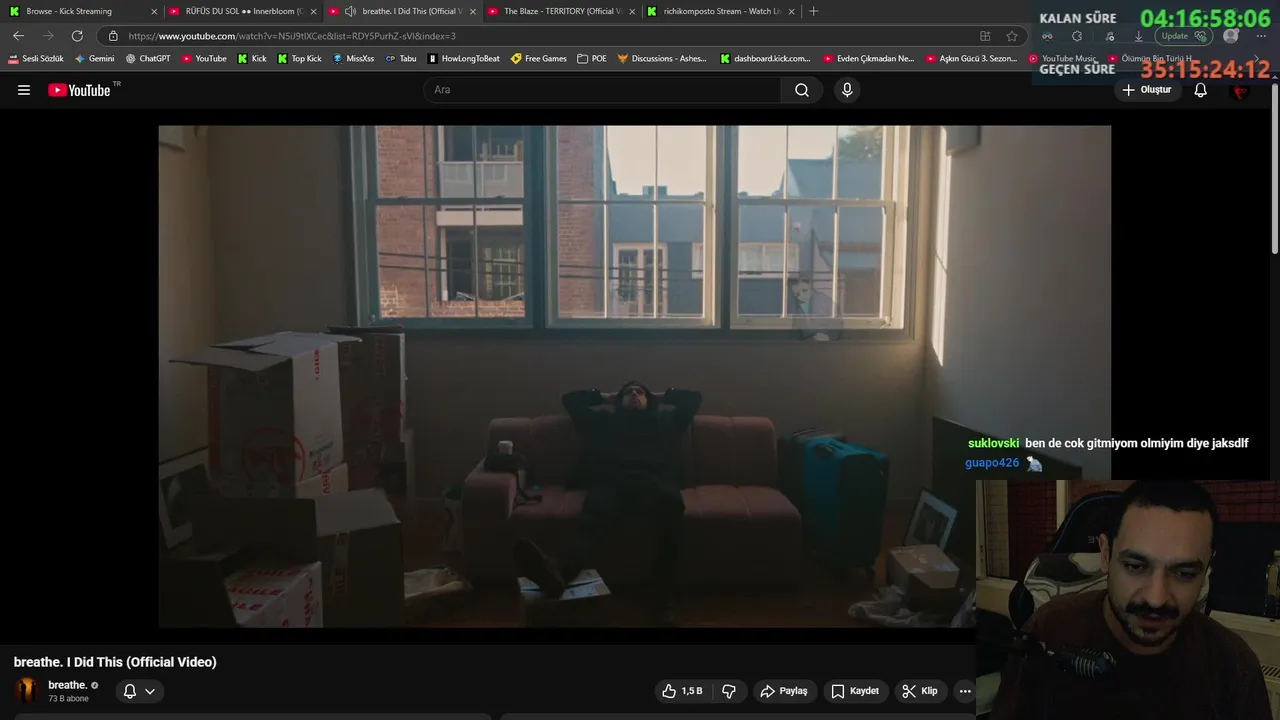1280x720 pixels.
Task: Close The Blaze - TERRITORY tab
Action: [632, 11]
